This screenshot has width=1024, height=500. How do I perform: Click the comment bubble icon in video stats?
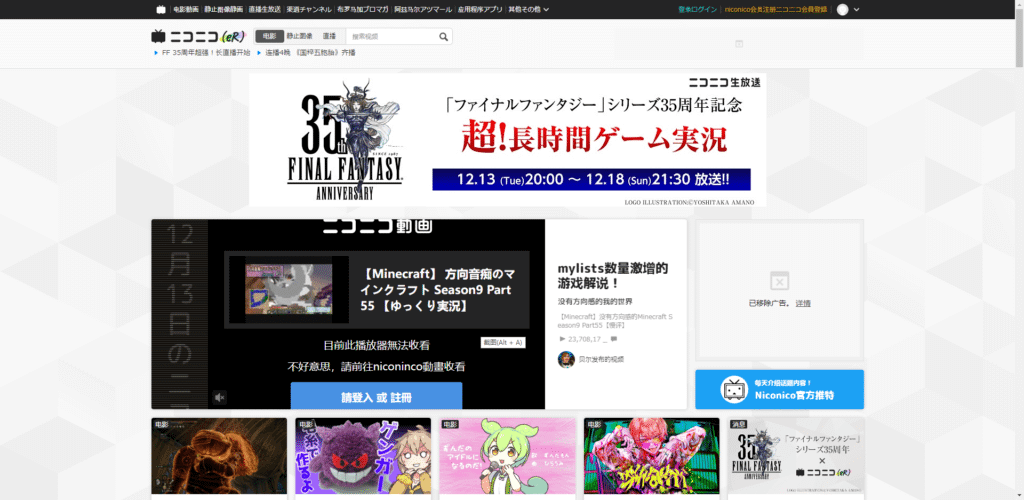click(x=613, y=339)
